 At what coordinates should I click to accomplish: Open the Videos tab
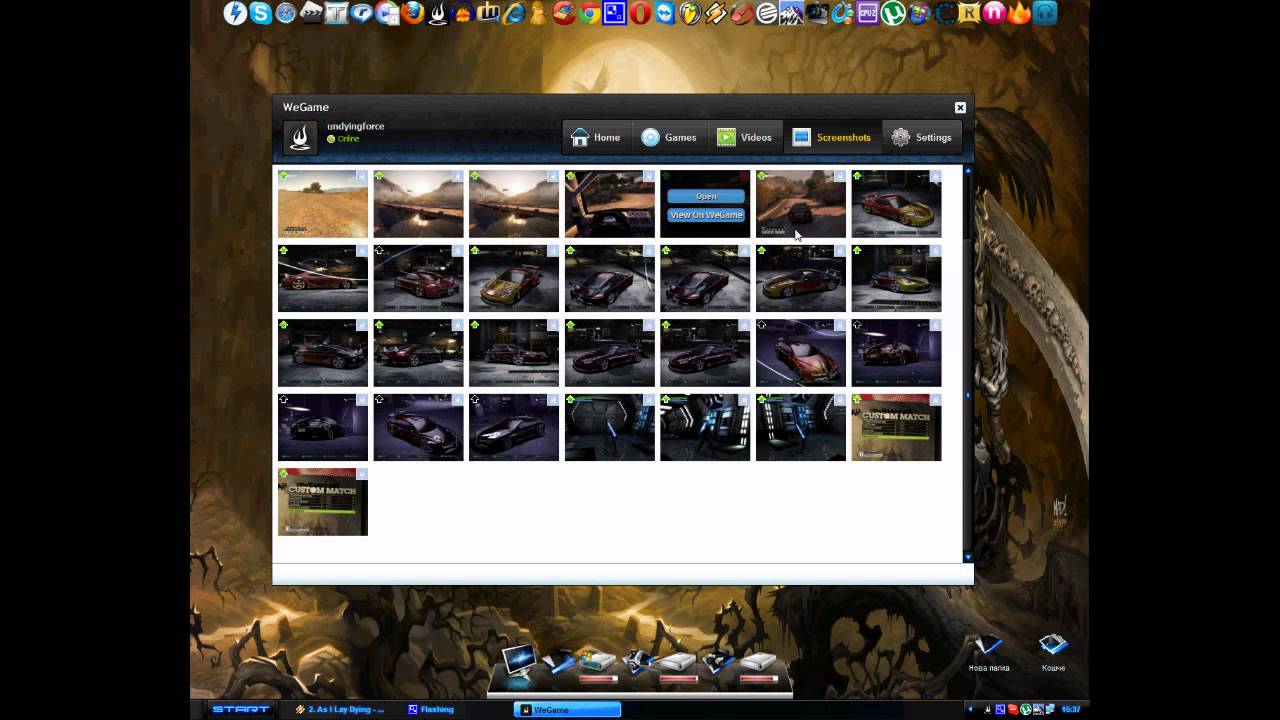[744, 138]
